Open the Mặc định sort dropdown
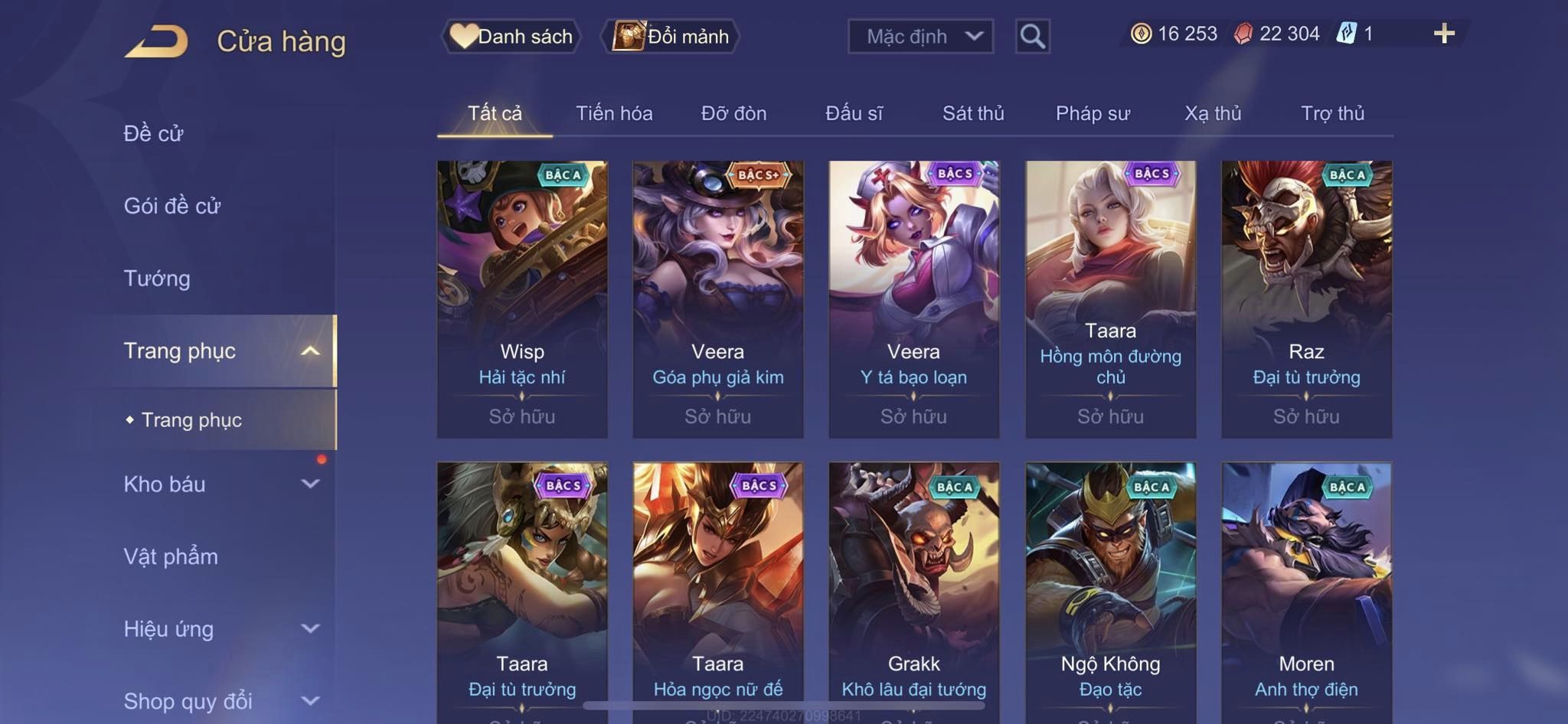The height and width of the screenshot is (724, 1568). click(x=920, y=36)
